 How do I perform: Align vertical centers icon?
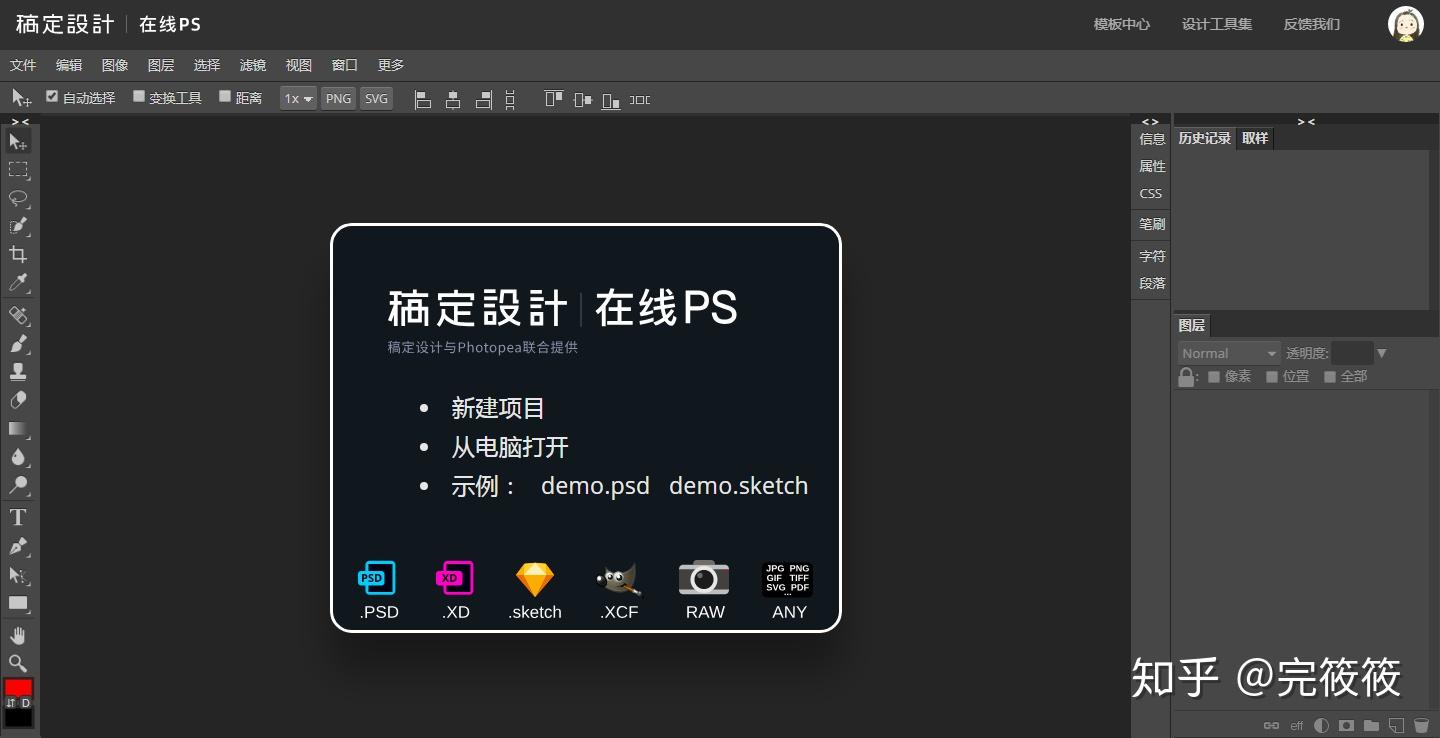click(583, 99)
